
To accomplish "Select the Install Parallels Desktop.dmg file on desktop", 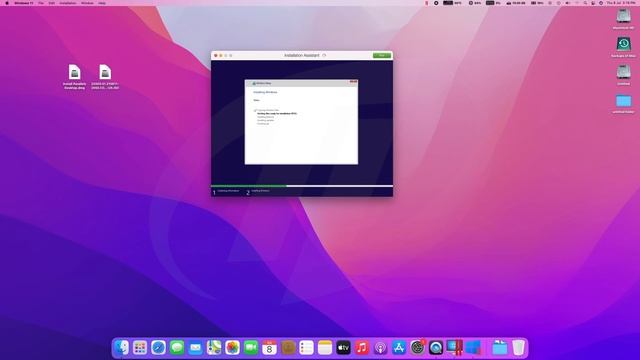I will [74, 77].
